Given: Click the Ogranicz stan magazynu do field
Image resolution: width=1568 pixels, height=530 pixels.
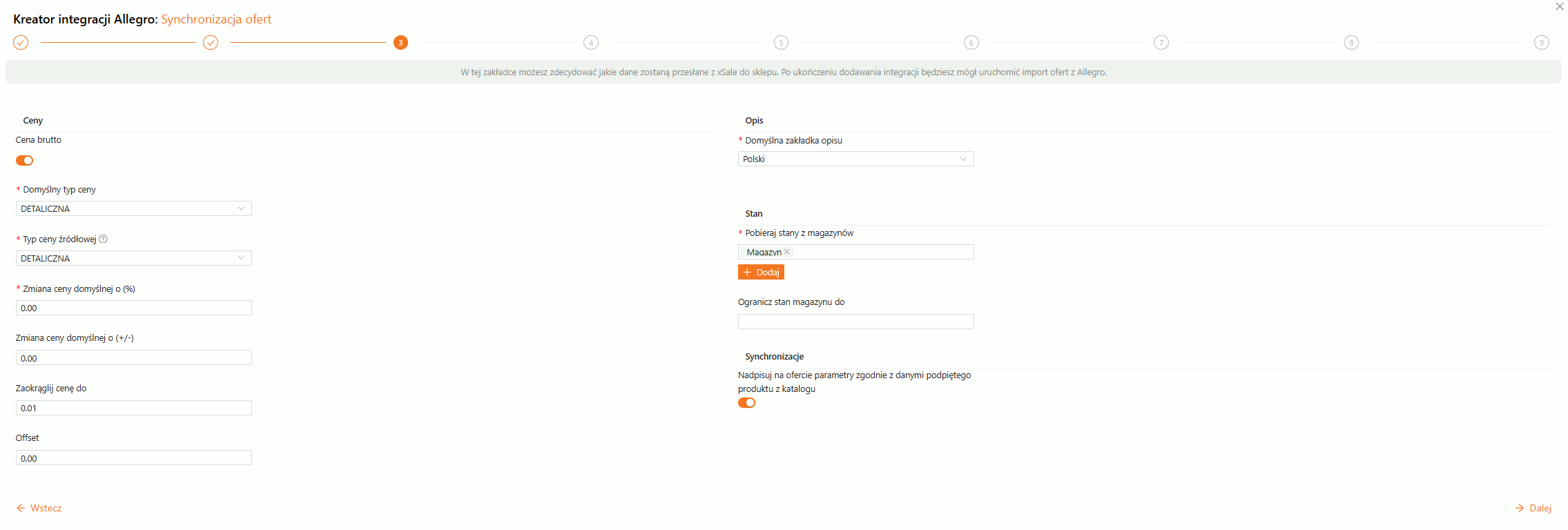Looking at the screenshot, I should (x=855, y=322).
